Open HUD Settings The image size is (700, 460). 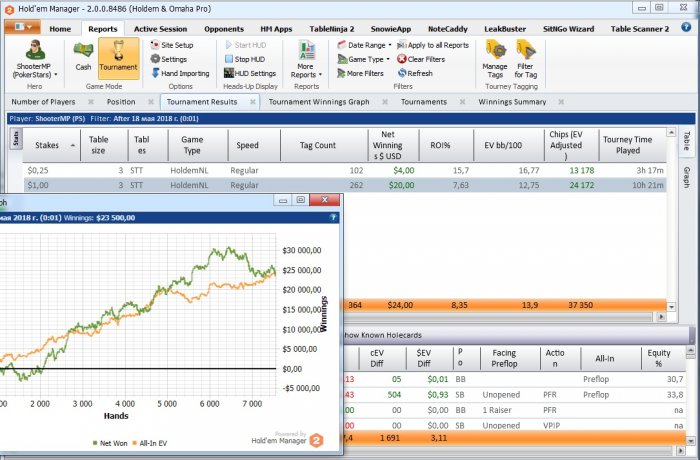pos(250,73)
